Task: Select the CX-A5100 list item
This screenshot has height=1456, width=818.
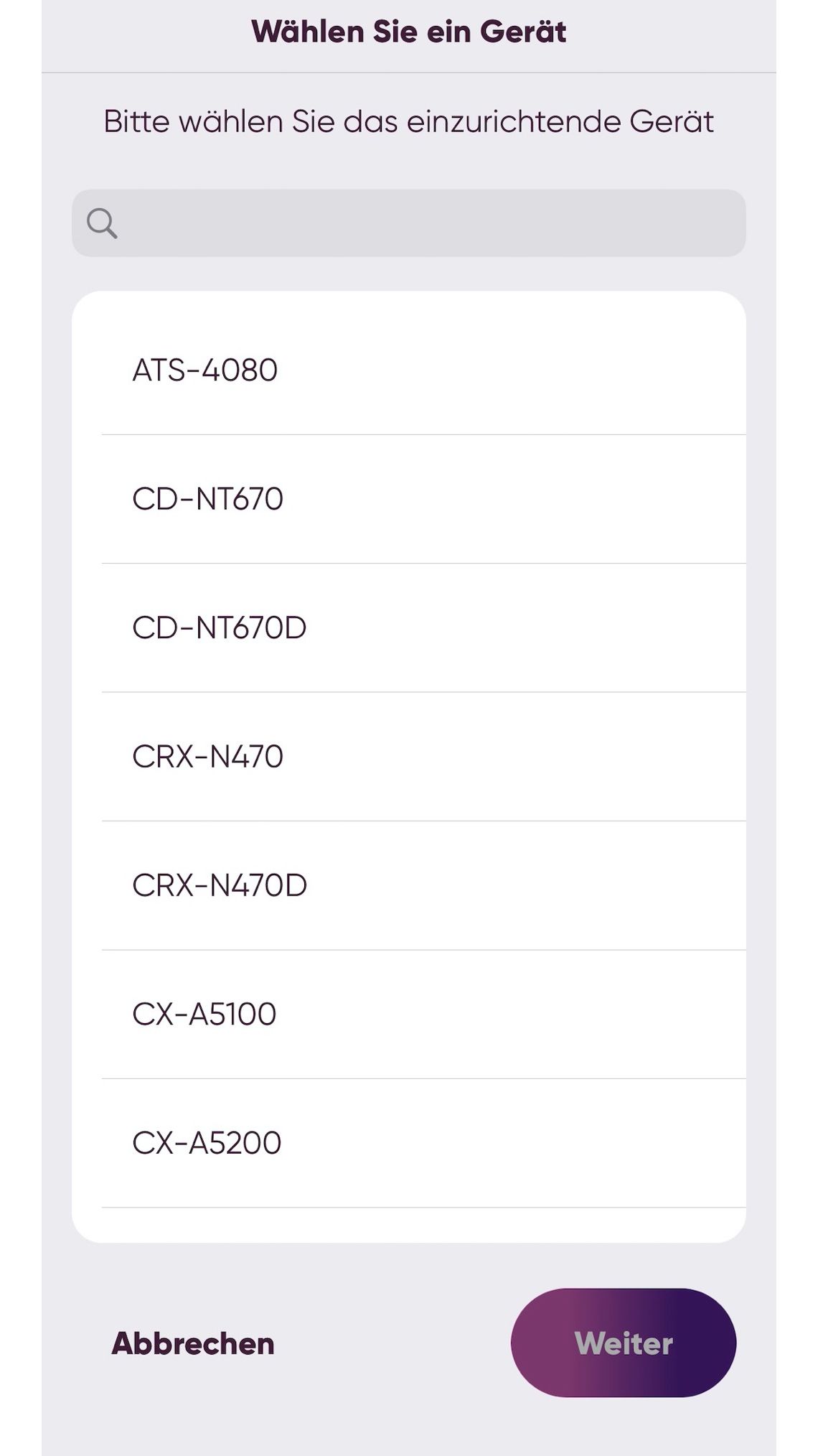Action: (x=409, y=1014)
